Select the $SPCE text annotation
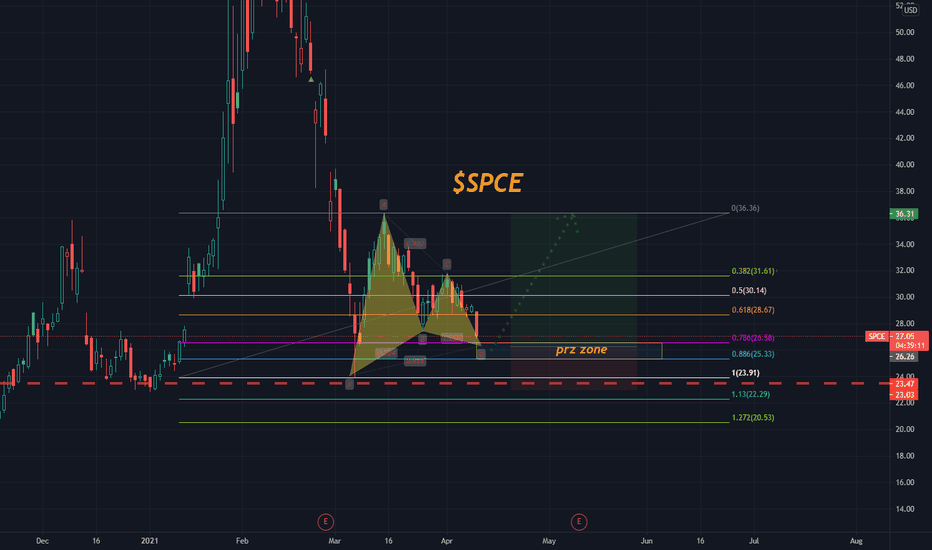Viewport: 932px width, 550px height. [x=487, y=183]
